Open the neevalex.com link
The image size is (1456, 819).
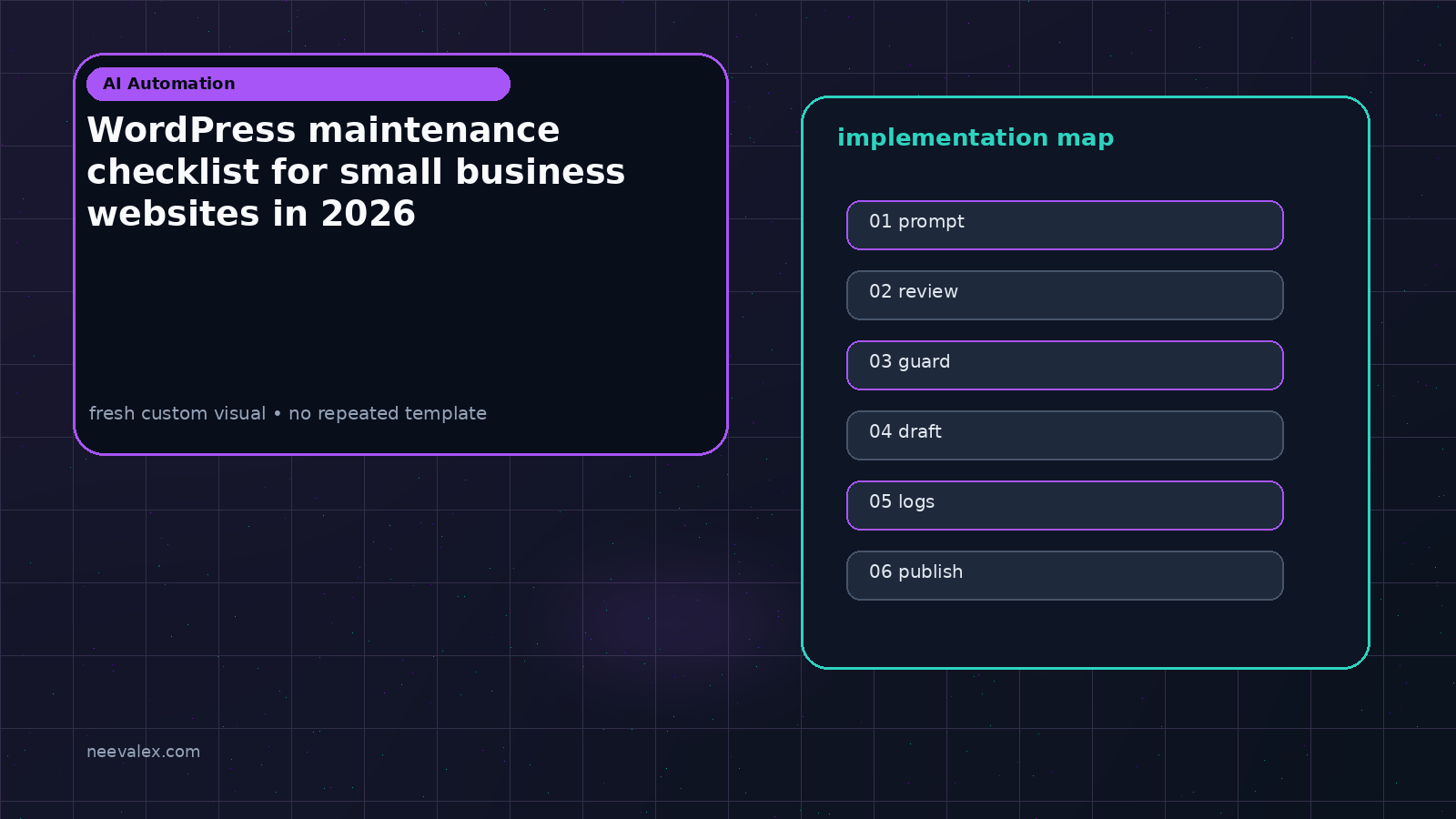click(143, 752)
